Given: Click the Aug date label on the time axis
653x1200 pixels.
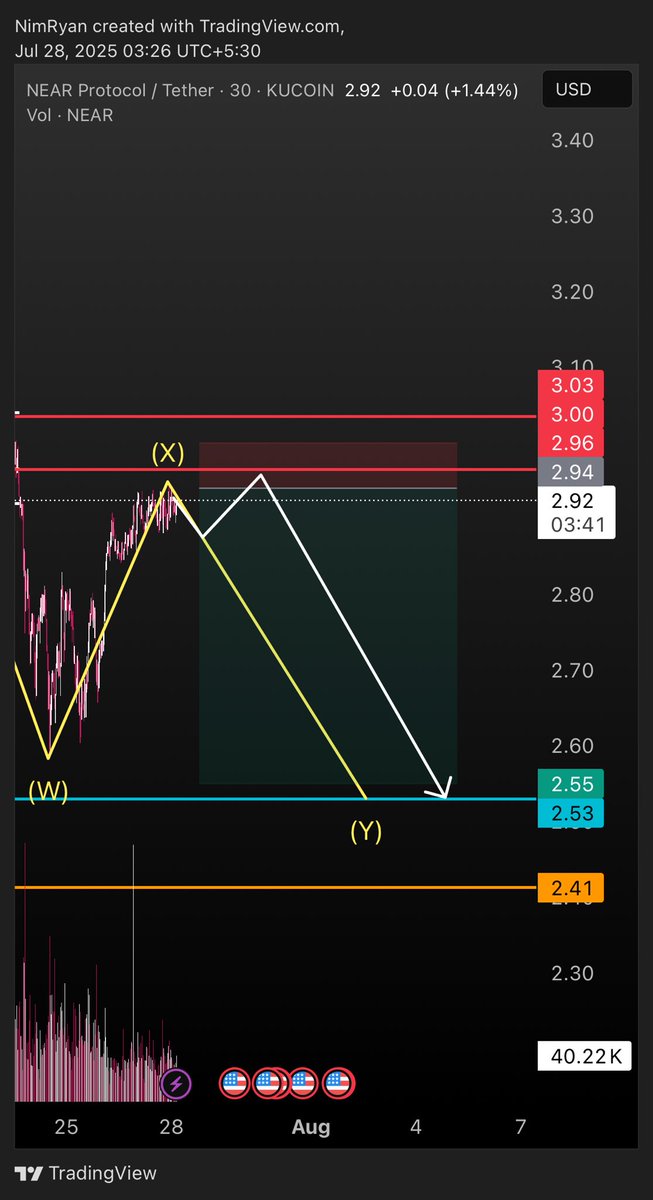Looking at the screenshot, I should click(x=311, y=1127).
